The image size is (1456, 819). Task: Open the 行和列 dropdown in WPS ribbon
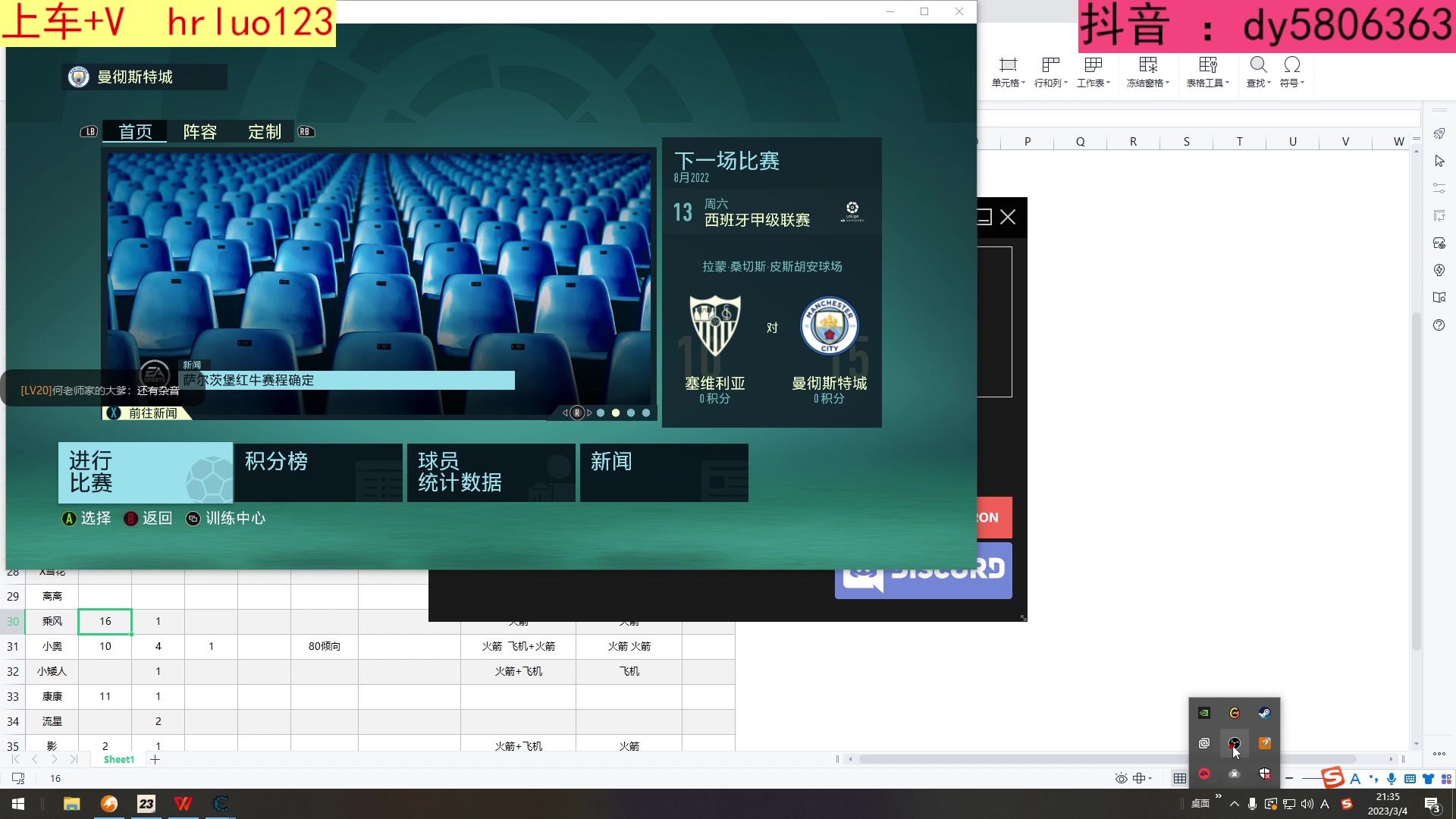(x=1051, y=73)
